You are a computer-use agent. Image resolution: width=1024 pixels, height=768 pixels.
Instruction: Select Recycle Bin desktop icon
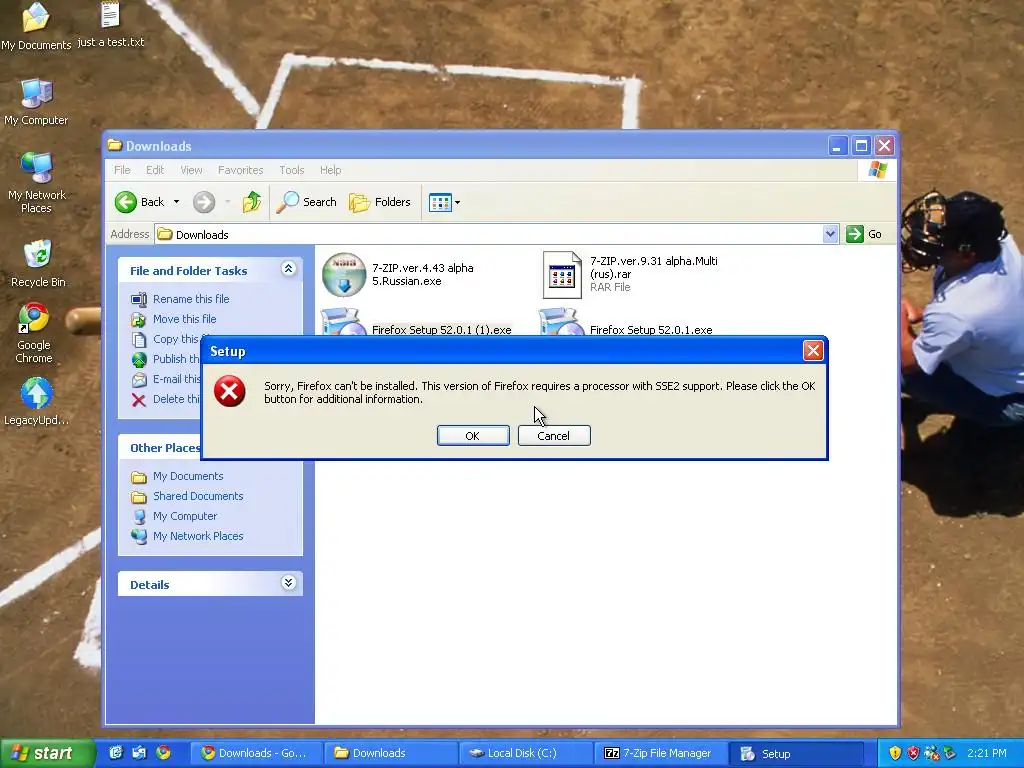(x=38, y=264)
